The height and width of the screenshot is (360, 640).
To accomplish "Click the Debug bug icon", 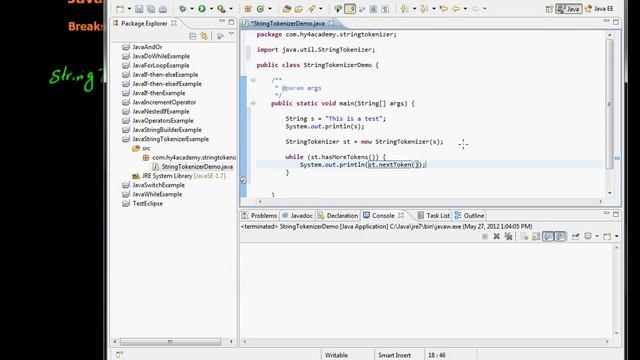I will tap(182, 9).
